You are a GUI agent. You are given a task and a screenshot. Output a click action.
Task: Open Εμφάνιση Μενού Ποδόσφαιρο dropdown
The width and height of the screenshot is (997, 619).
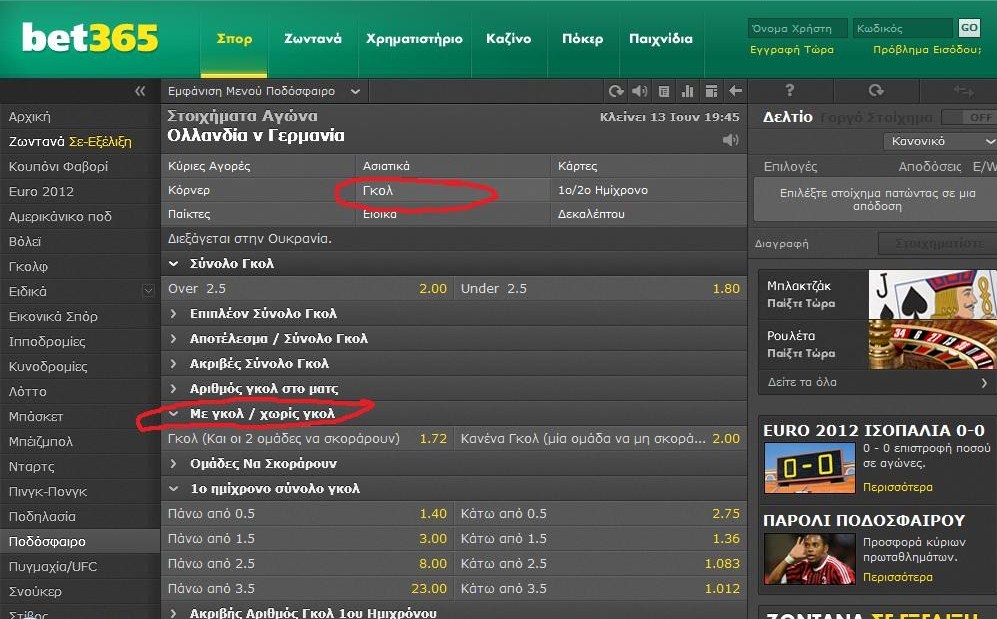tap(264, 92)
